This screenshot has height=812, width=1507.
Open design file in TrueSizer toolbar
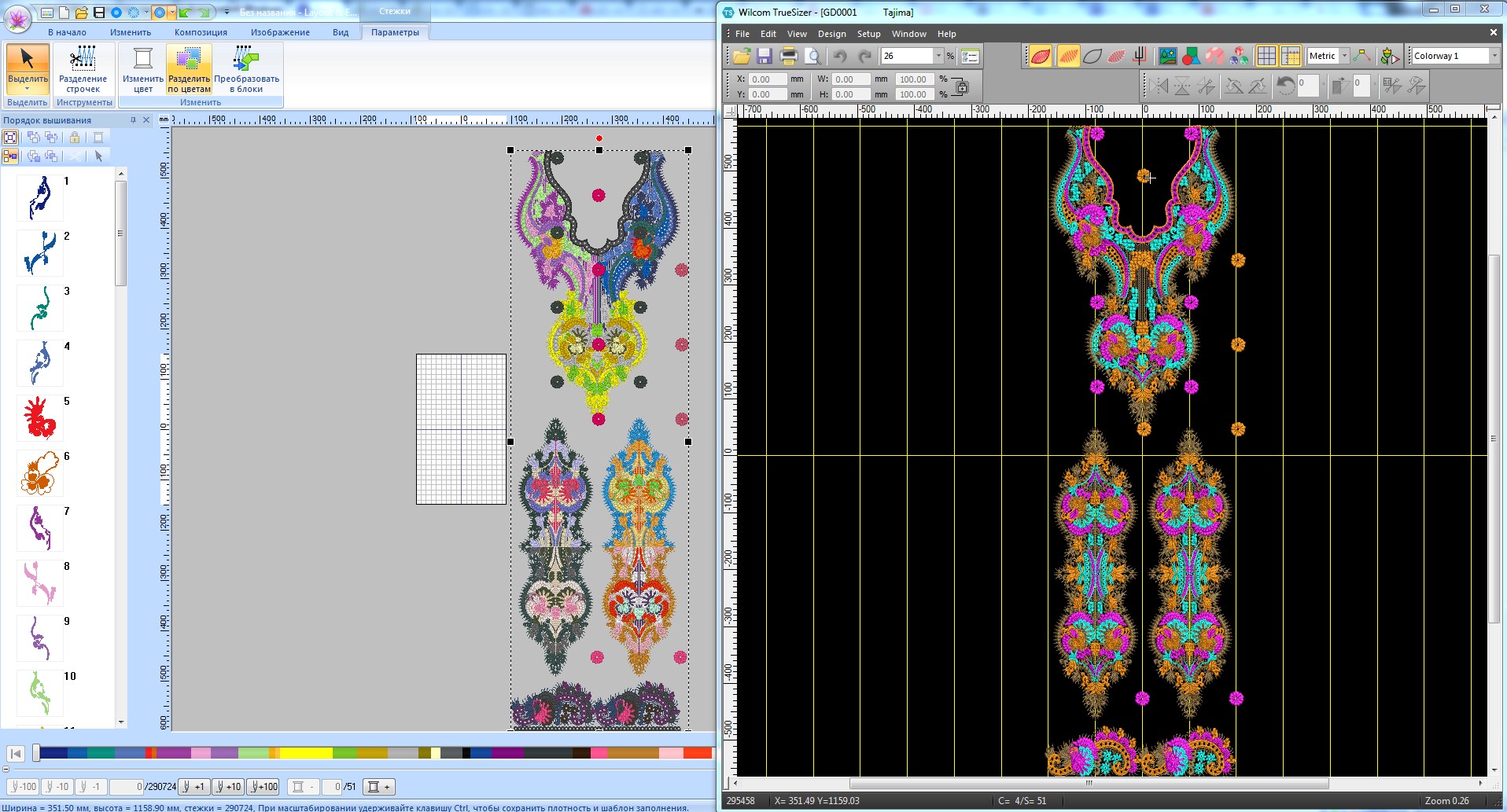[741, 56]
